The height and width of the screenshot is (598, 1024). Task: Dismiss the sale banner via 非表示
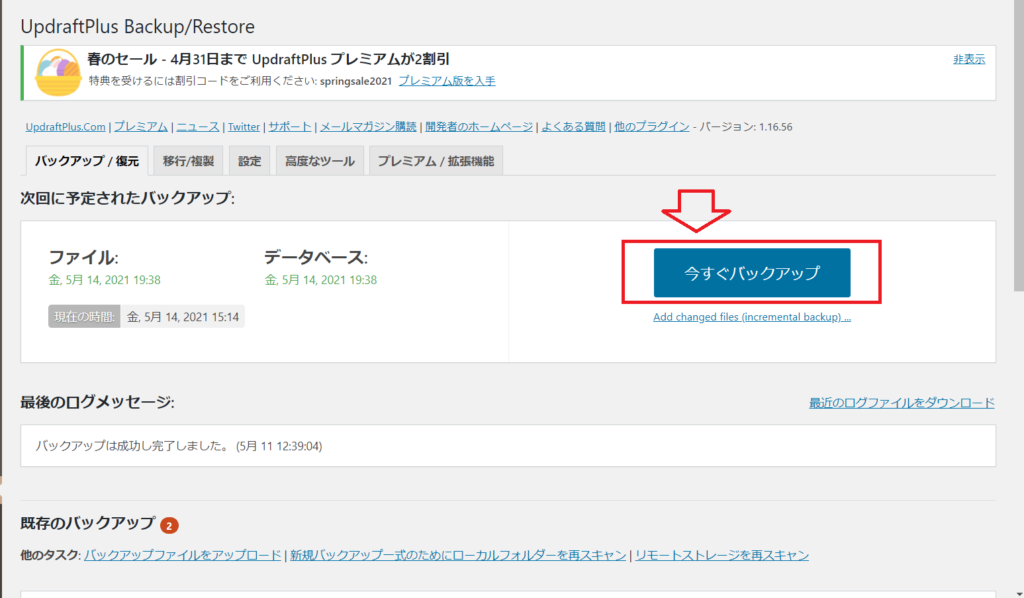click(968, 59)
